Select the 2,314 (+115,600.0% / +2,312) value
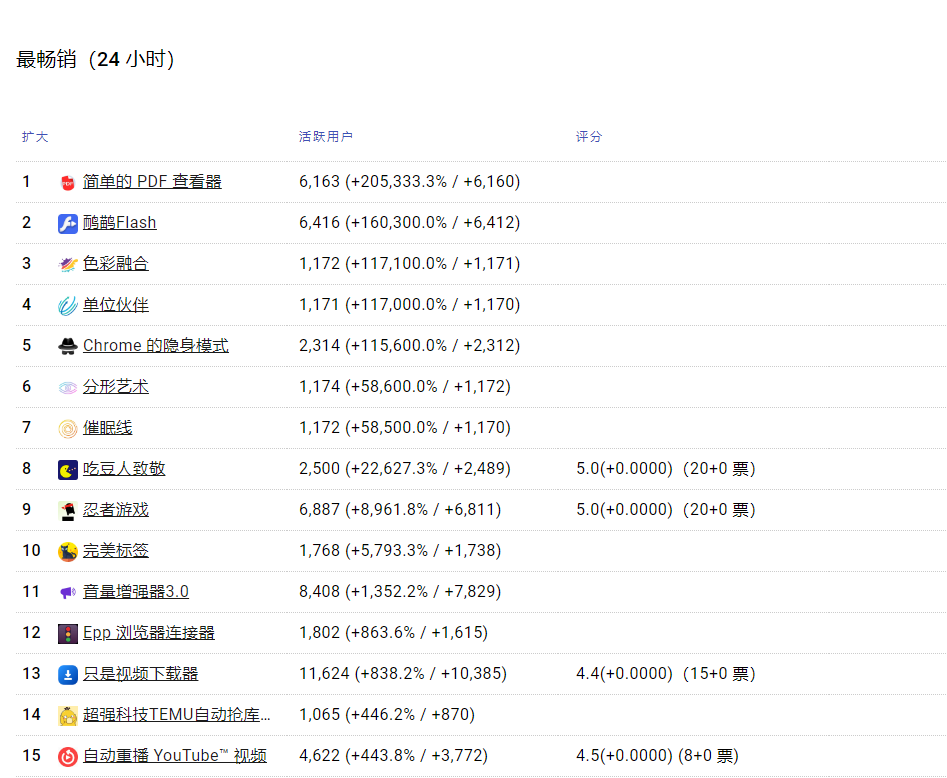Viewport: 947px width, 778px height. [x=409, y=346]
